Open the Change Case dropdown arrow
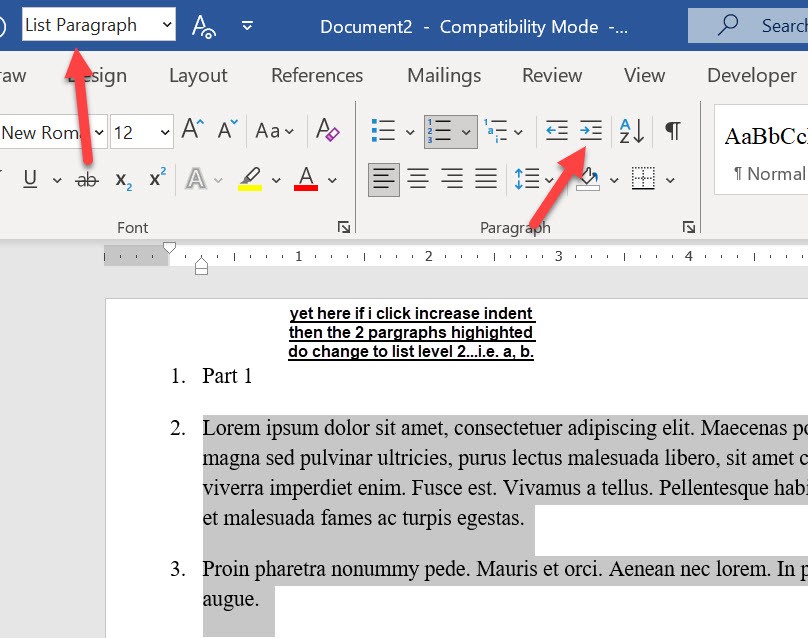This screenshot has width=808, height=638. [x=290, y=132]
